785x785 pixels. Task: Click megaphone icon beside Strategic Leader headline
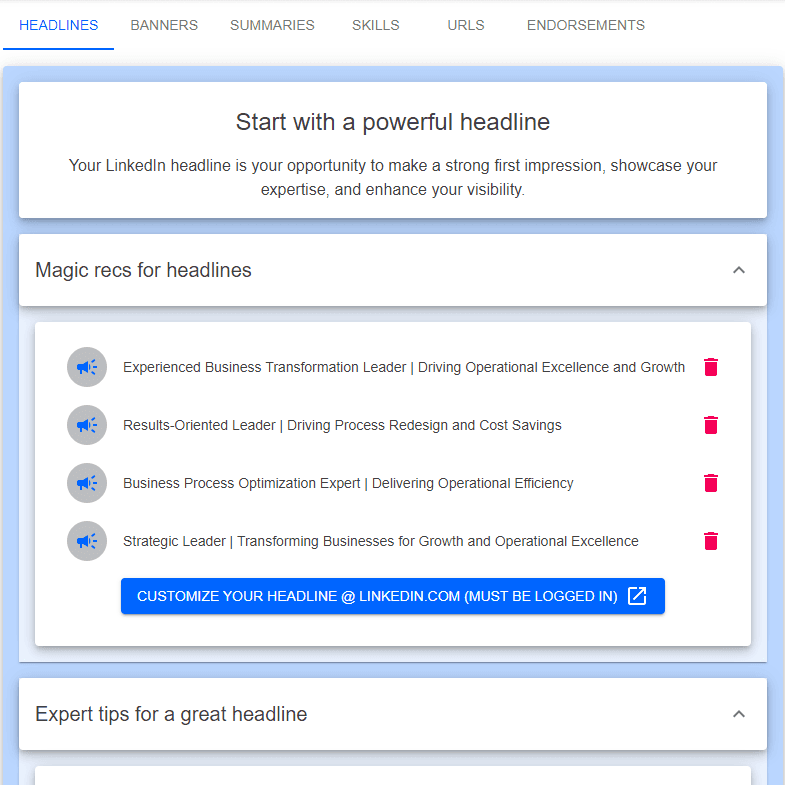pyautogui.click(x=87, y=541)
